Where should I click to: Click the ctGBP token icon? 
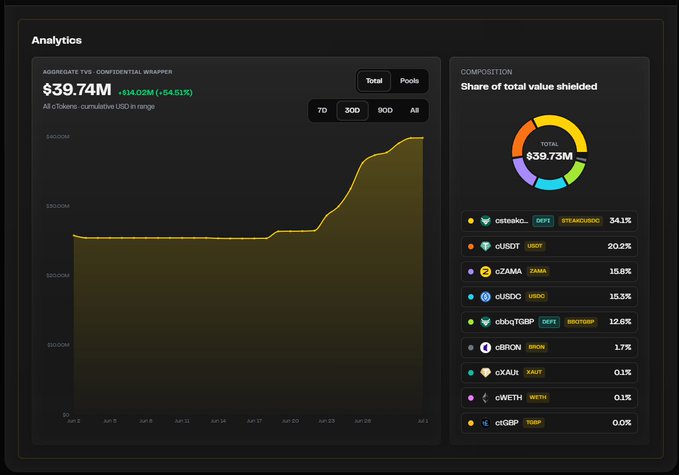(x=485, y=423)
